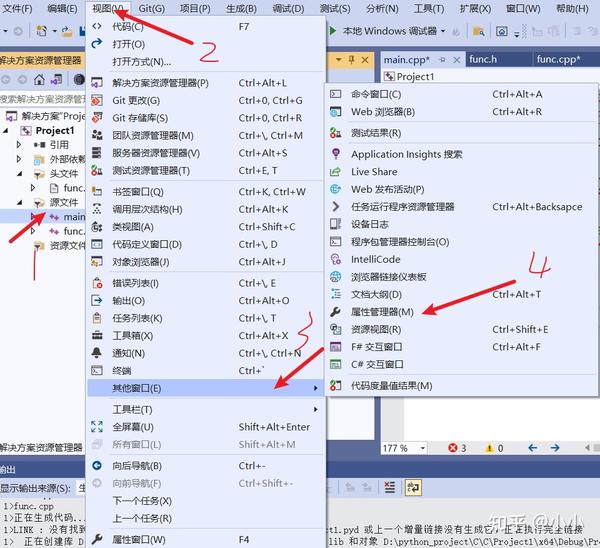Click the Server Explorer (服务器资源管理器) icon
The width and height of the screenshot is (600, 548).
(x=97, y=153)
